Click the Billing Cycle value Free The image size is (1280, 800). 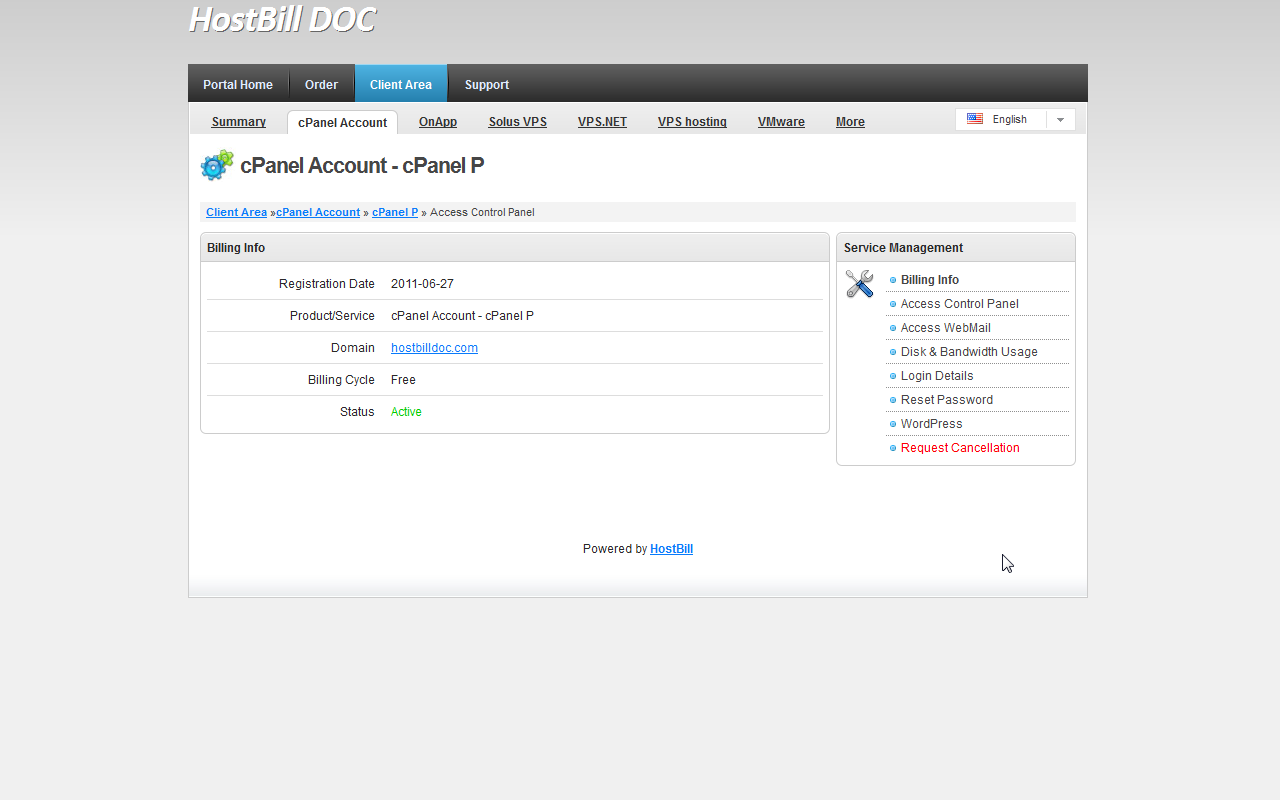(x=403, y=380)
